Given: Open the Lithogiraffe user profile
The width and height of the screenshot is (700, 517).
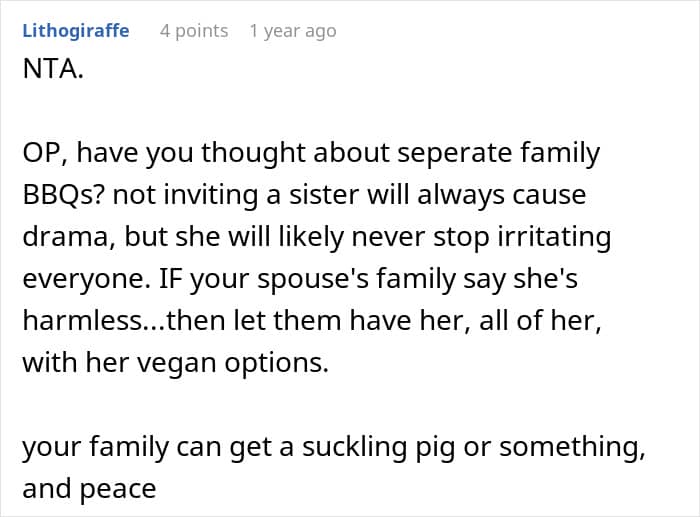Looking at the screenshot, I should tap(75, 31).
